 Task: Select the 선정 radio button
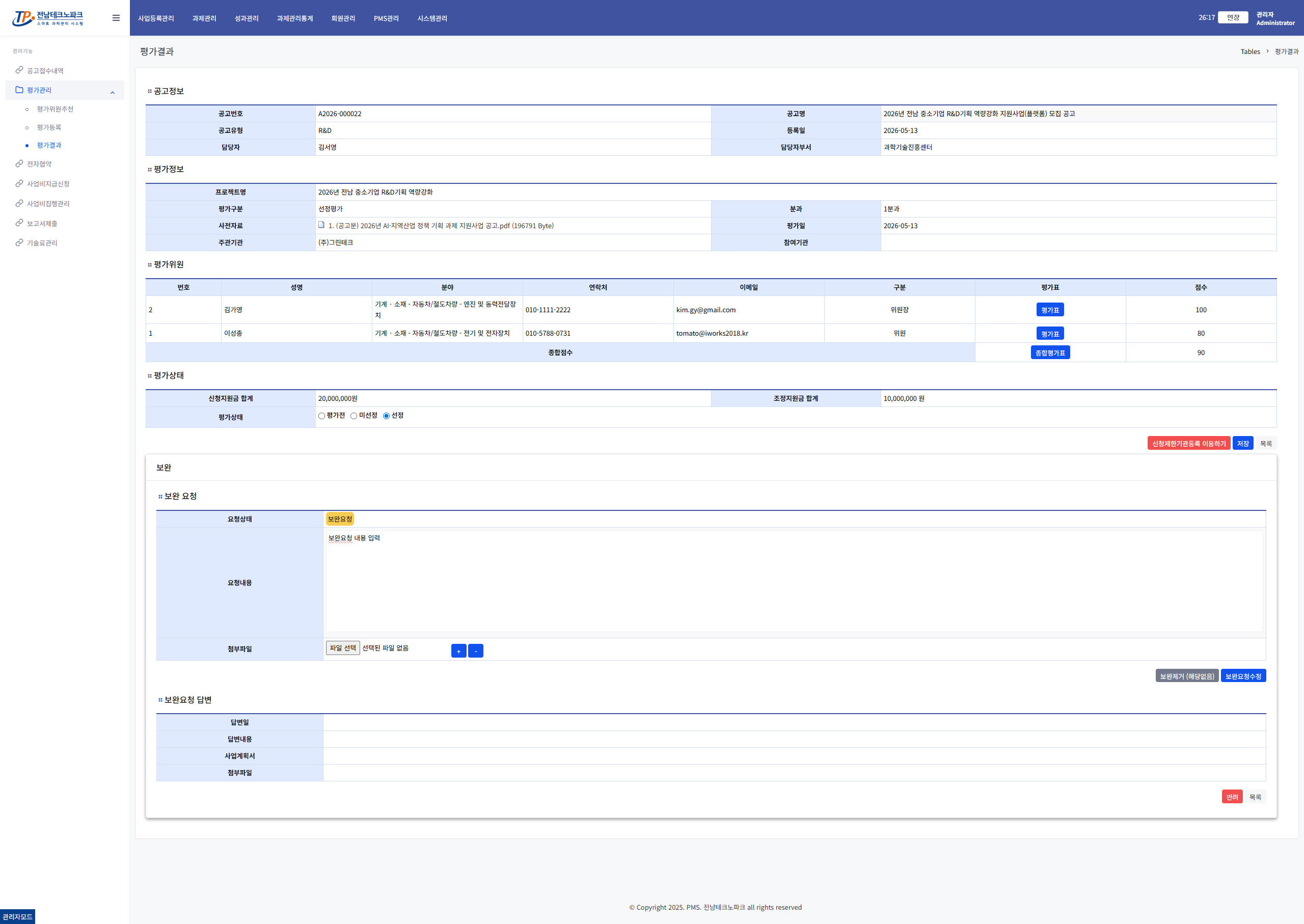pos(386,416)
